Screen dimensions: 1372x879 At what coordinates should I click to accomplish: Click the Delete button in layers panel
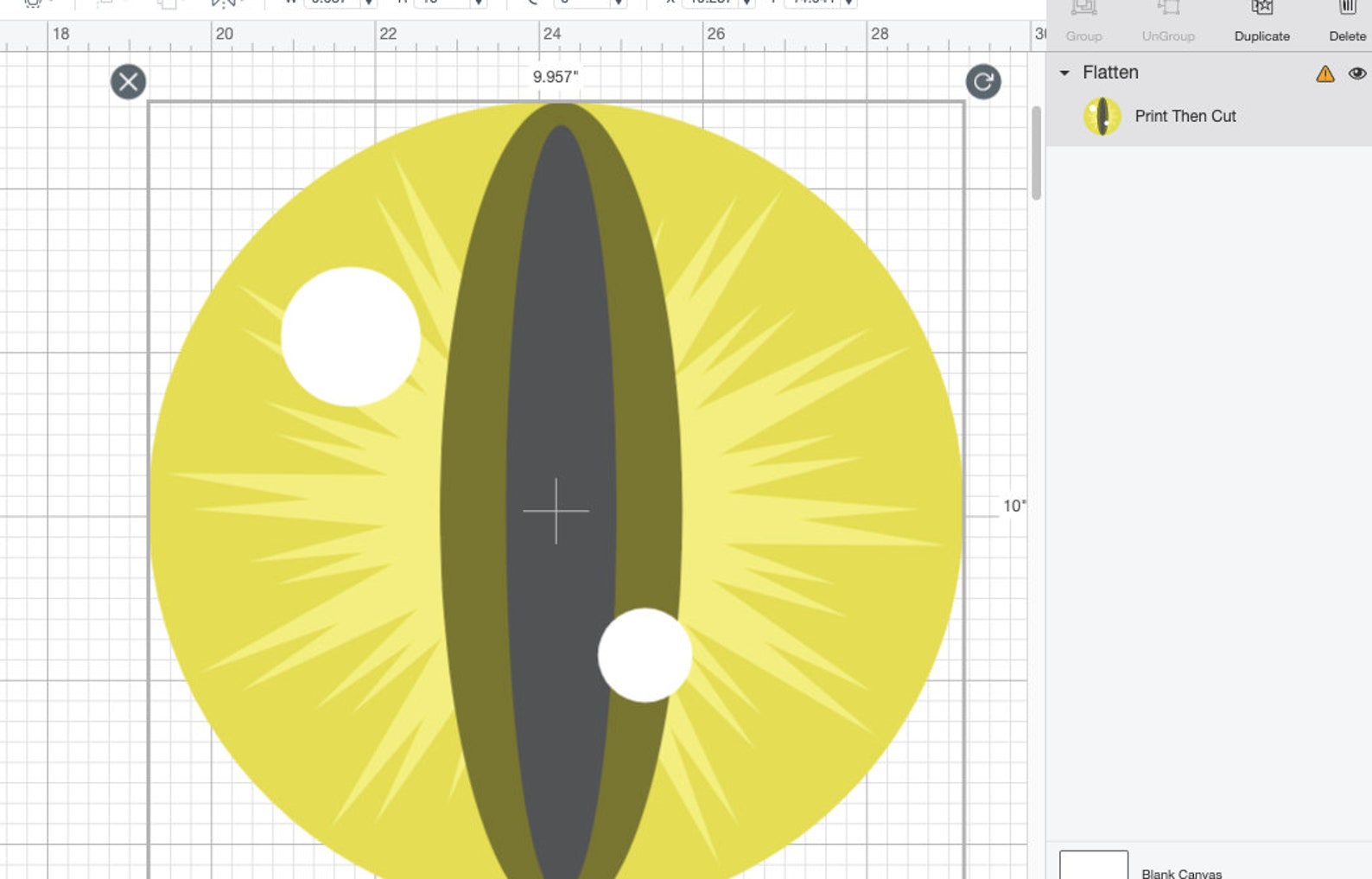1347,22
